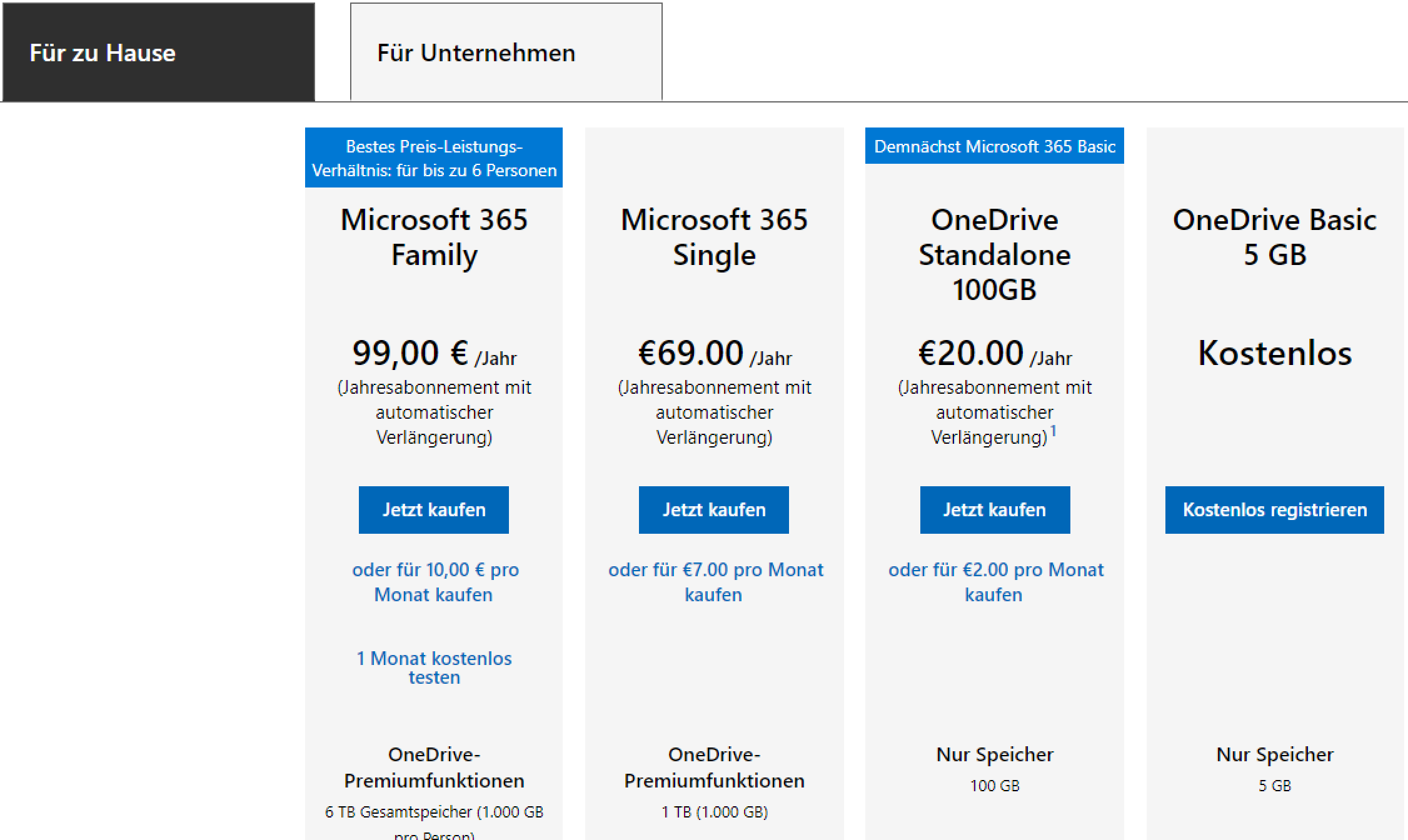The image size is (1408, 840).
Task: Click the Kostenlos registrieren button
Action: [x=1274, y=510]
